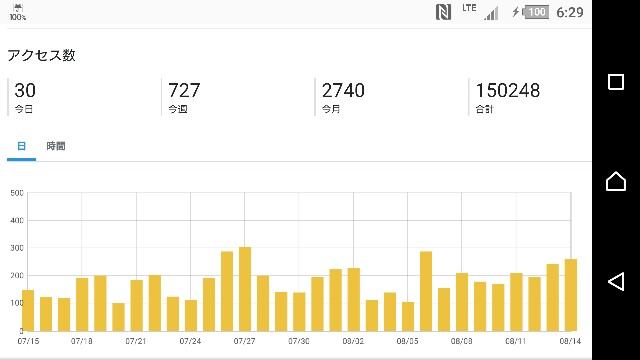Select the chart bar at 07/30
Screen dimensions: 640x360
click(x=299, y=312)
